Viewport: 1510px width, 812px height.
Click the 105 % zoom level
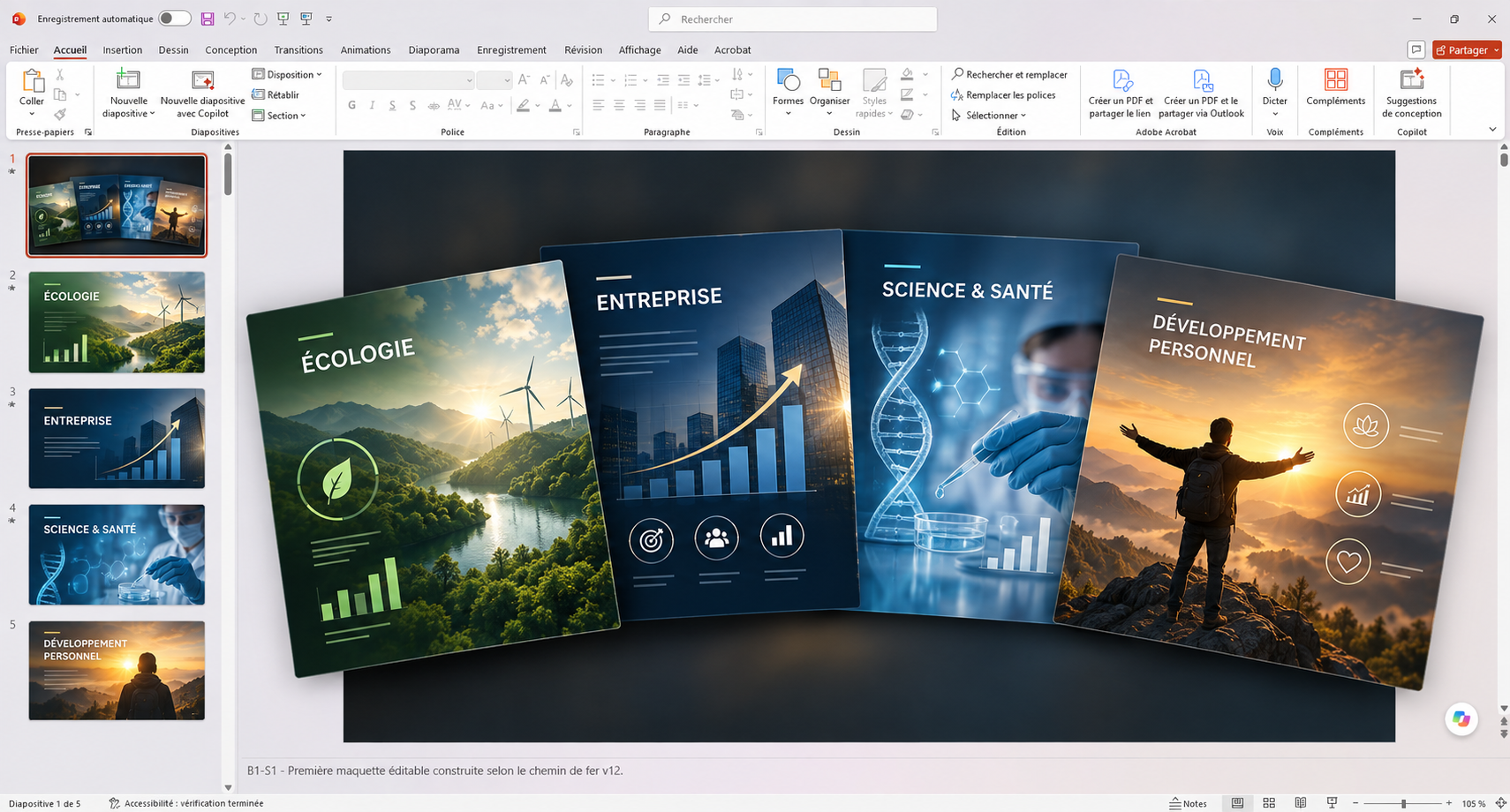tap(1473, 803)
